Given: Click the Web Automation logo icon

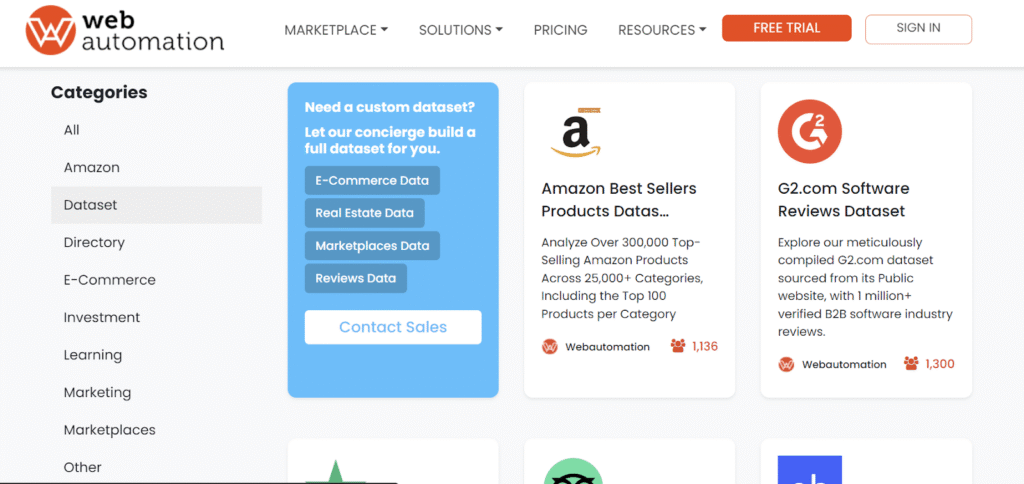Looking at the screenshot, I should pos(51,30).
